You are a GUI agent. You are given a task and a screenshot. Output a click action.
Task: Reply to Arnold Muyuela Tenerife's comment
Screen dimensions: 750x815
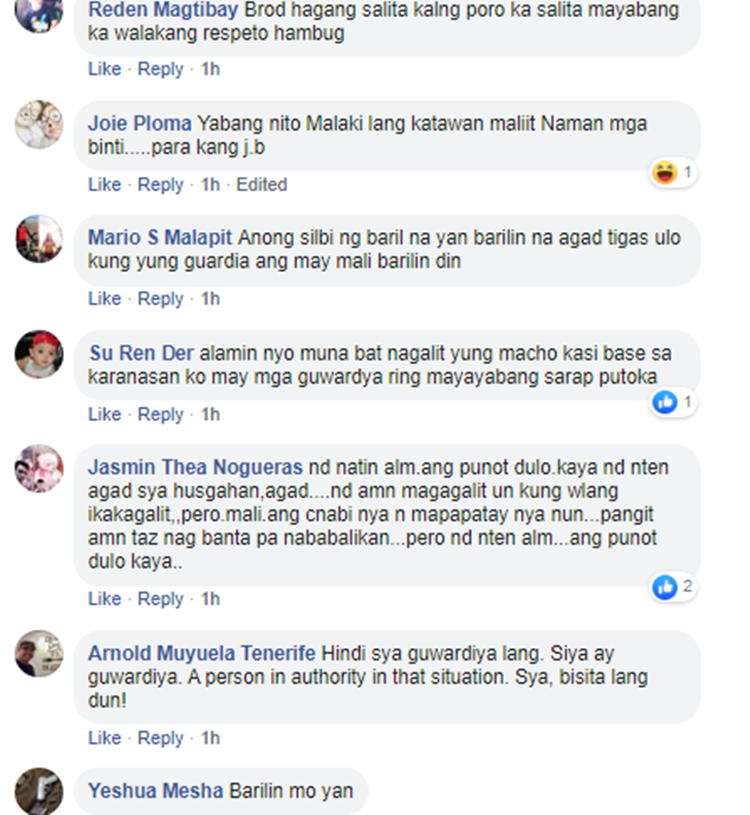tap(160, 739)
